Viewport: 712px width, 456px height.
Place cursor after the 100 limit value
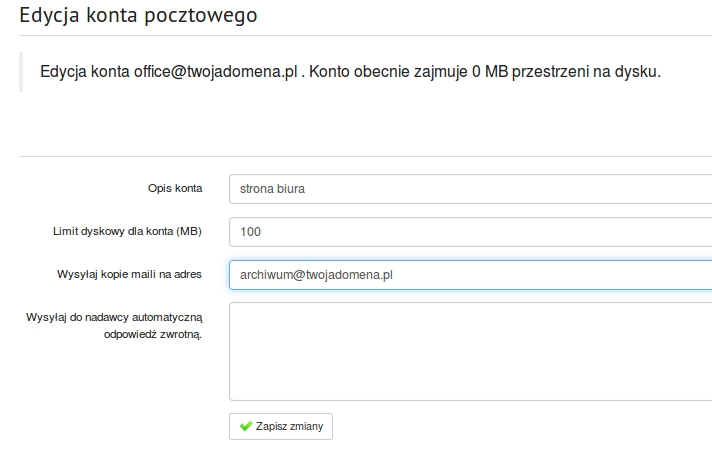(262, 232)
